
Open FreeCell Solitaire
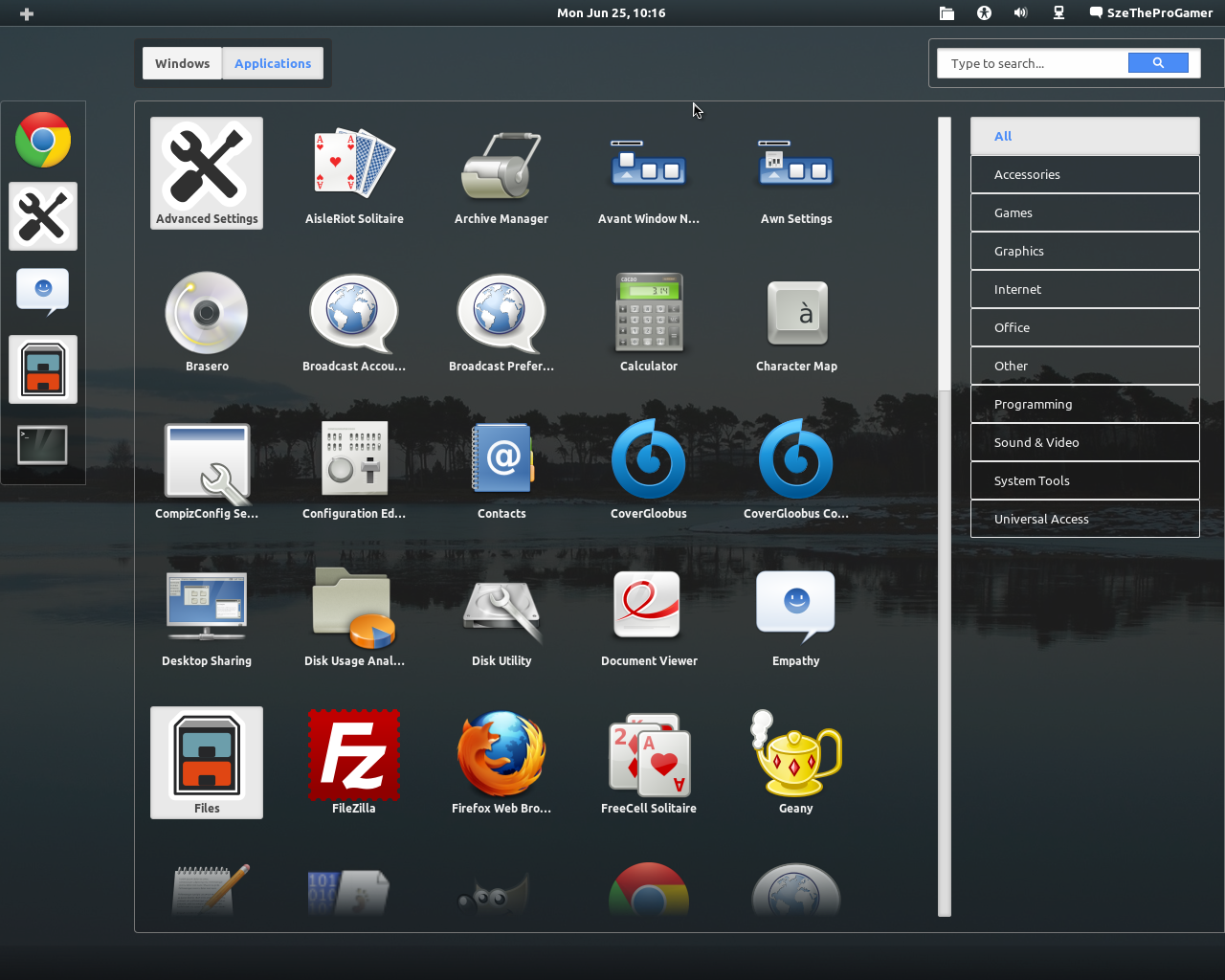649,763
